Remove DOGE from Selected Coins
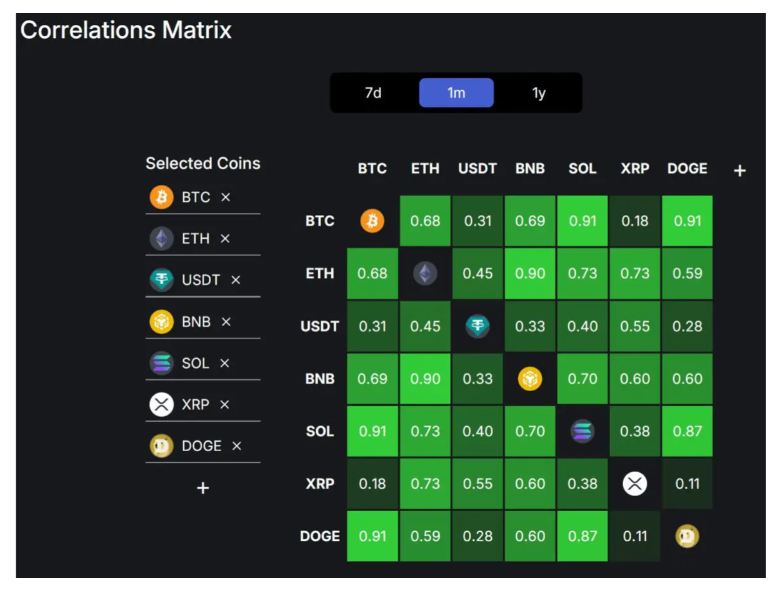Screen dimensions: 781x599 pyautogui.click(x=237, y=446)
